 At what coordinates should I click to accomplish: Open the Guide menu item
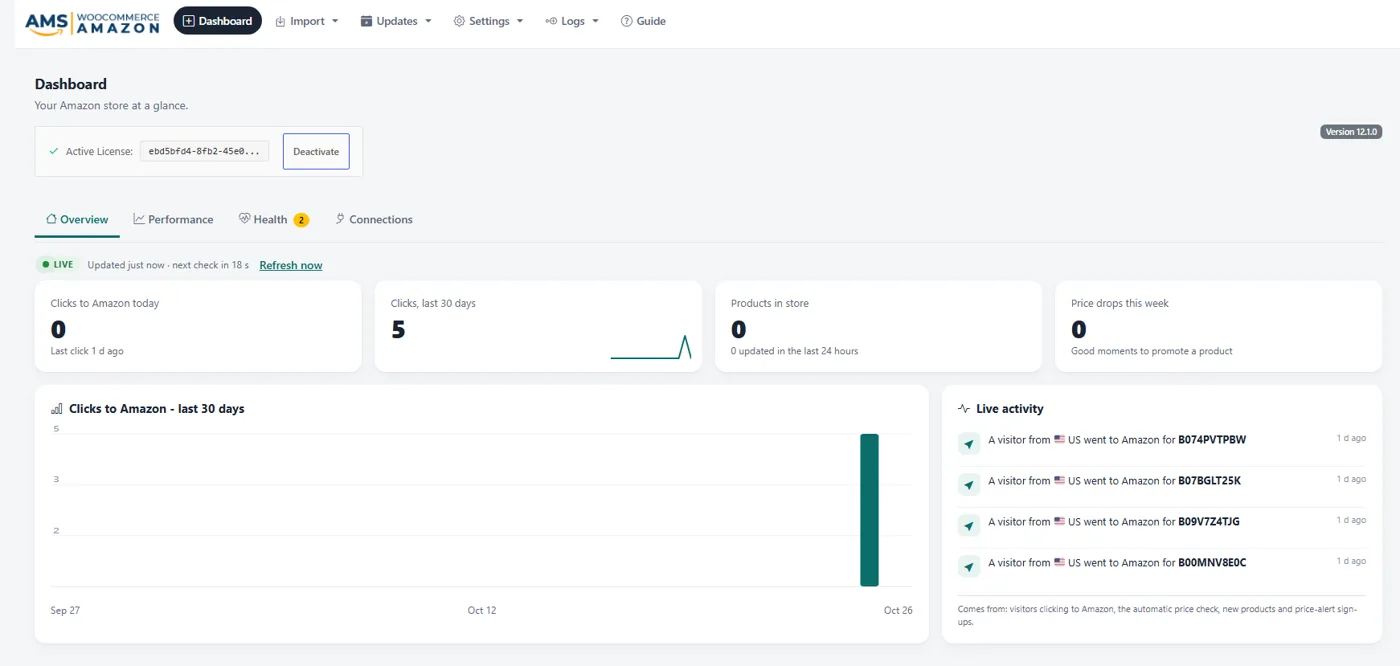click(643, 21)
